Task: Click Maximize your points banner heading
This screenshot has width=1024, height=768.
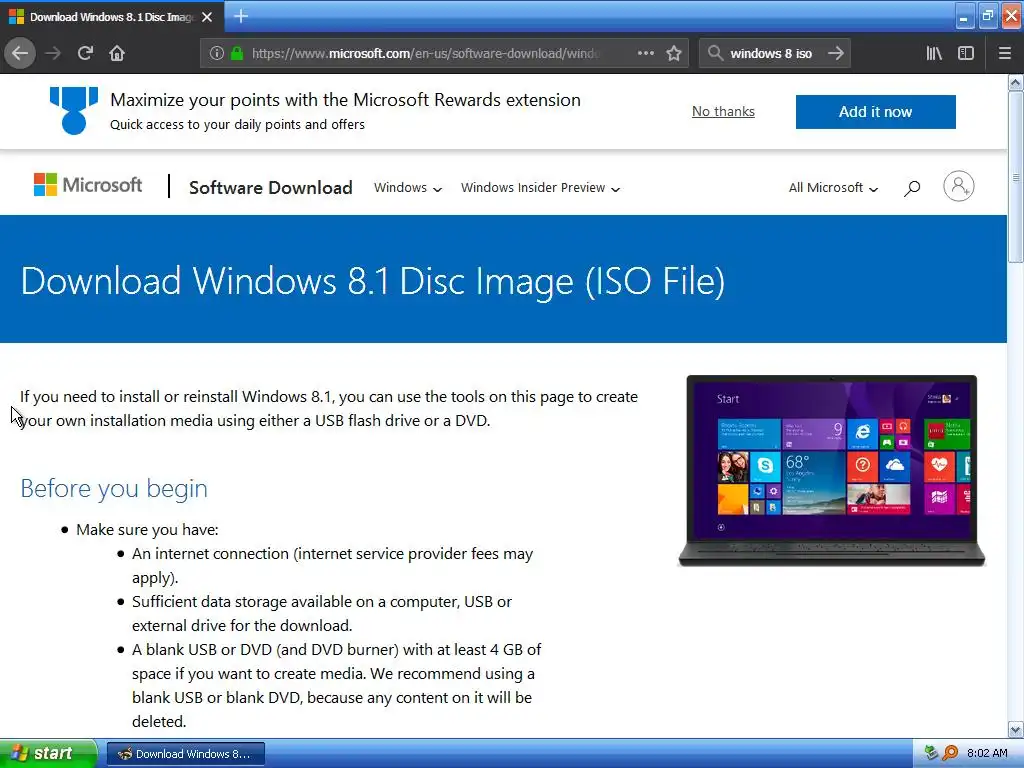Action: [x=345, y=100]
